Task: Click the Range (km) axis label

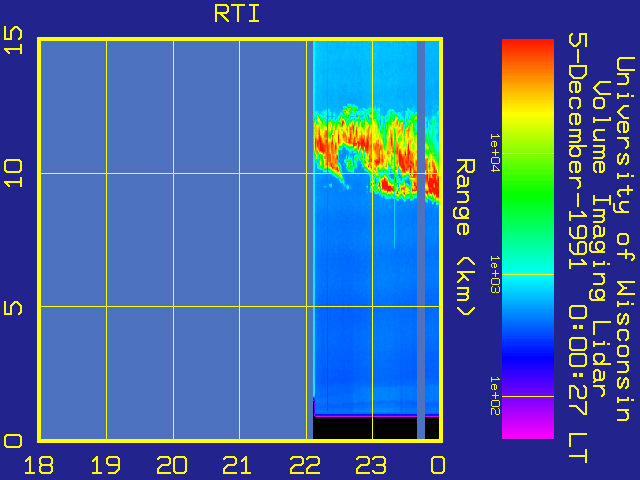Action: click(465, 238)
